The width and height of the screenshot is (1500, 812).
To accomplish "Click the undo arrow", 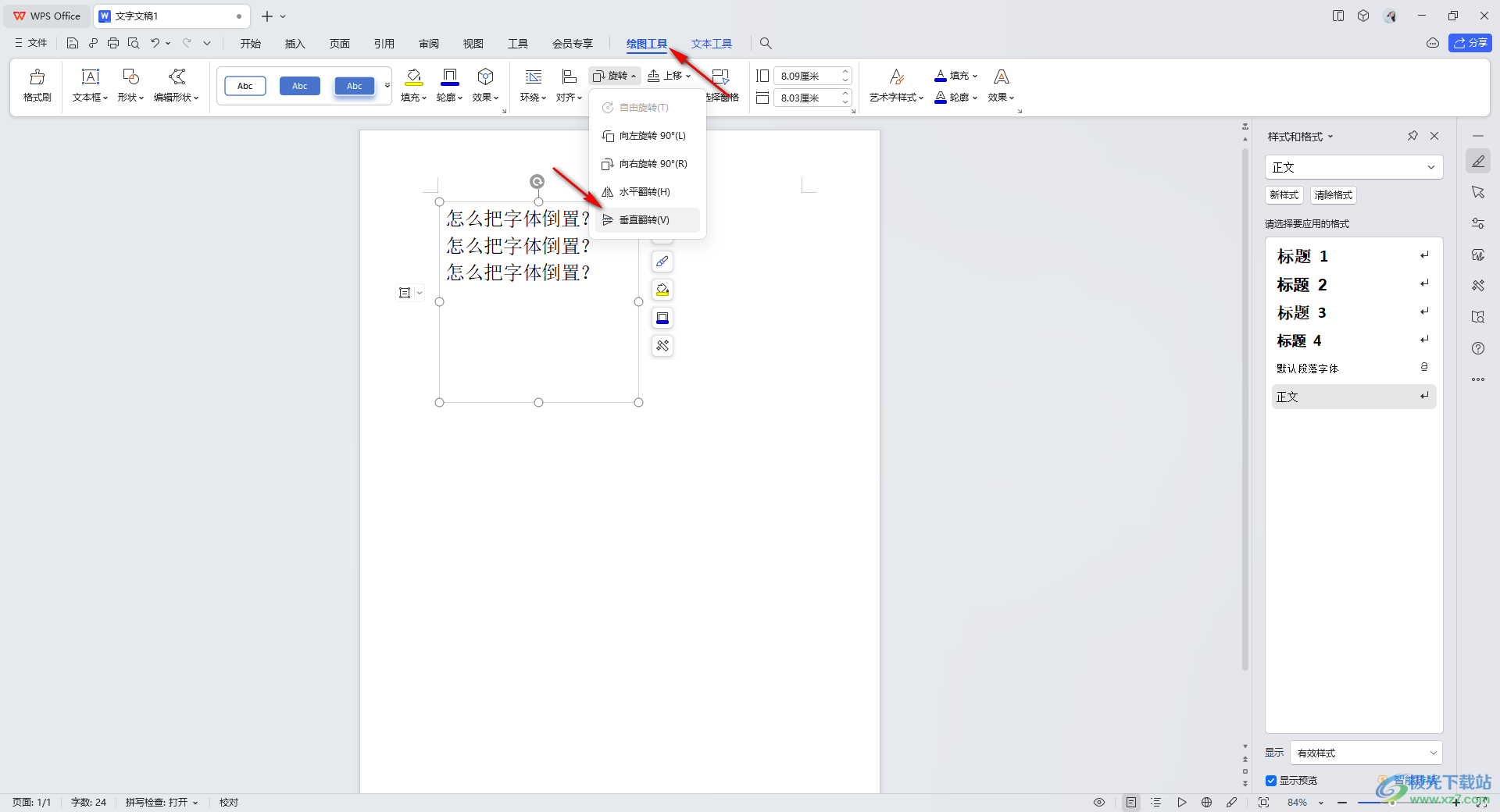I will tap(155, 43).
